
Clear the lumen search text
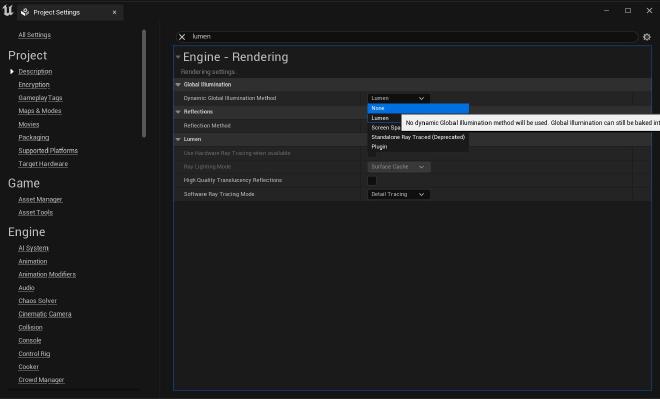coord(182,37)
